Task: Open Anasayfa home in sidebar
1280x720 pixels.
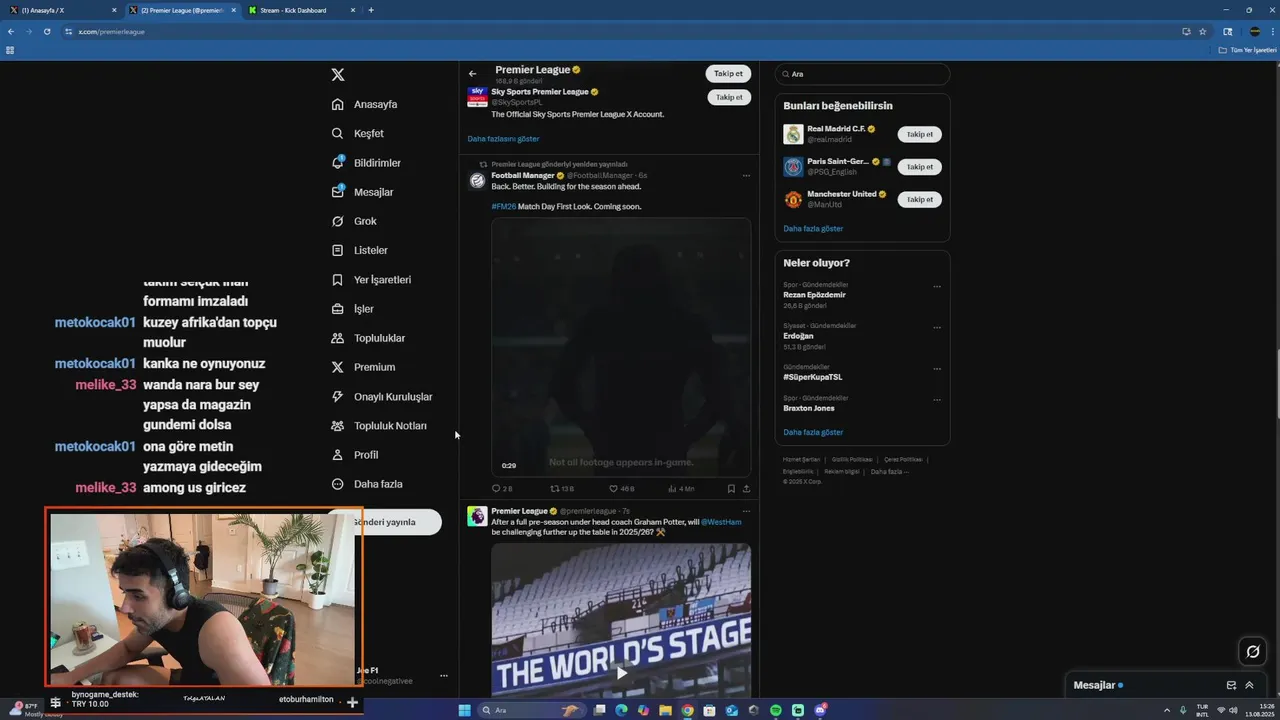Action: [x=364, y=104]
